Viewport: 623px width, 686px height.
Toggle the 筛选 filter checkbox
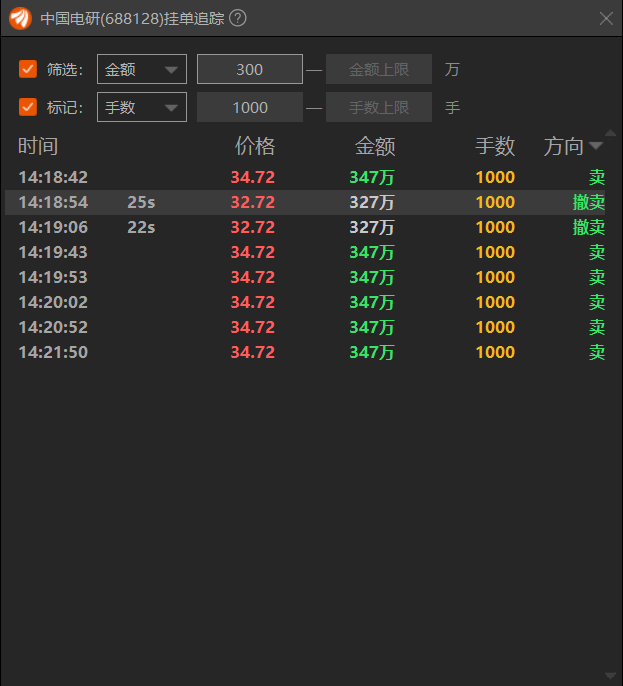point(28,69)
